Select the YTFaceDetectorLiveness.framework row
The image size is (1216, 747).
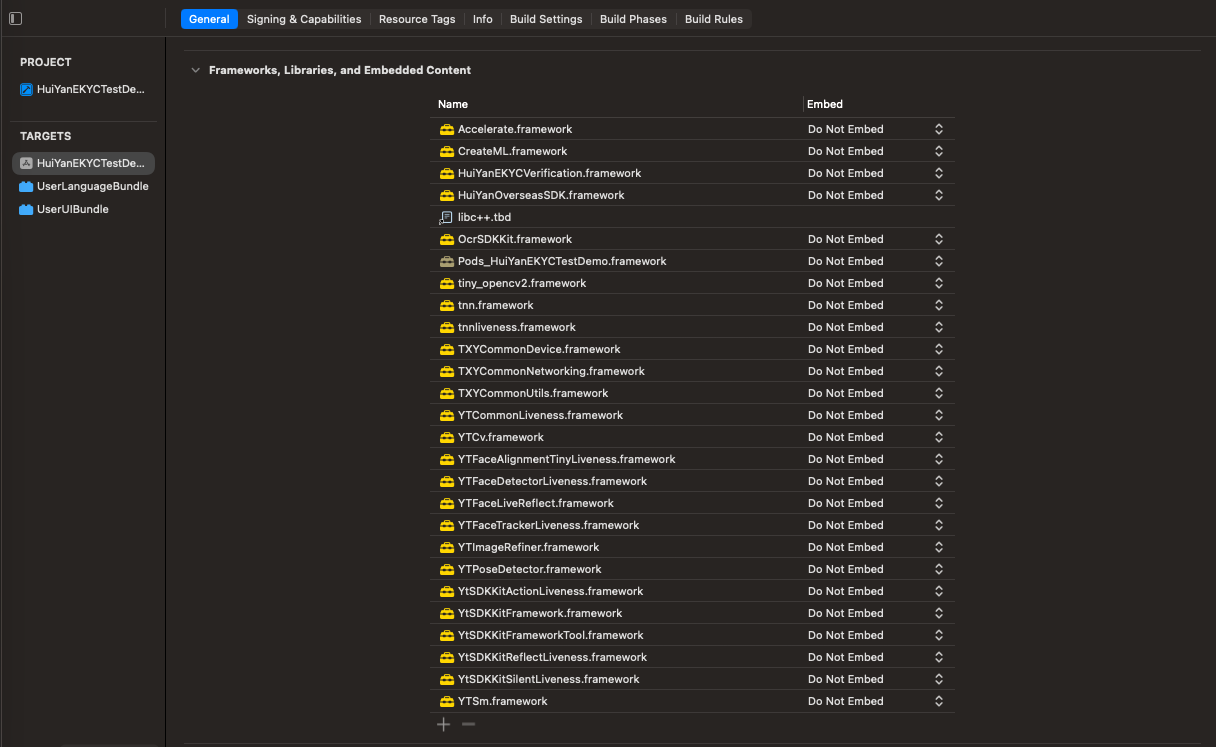tap(692, 481)
